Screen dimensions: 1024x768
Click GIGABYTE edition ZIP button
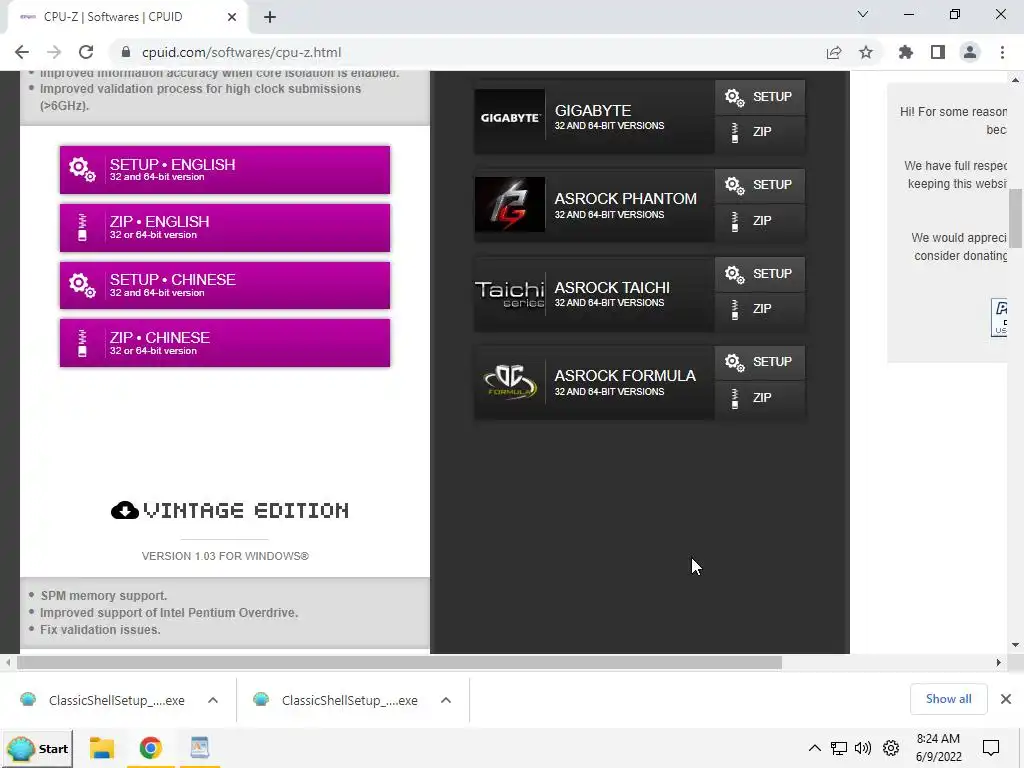[760, 133]
